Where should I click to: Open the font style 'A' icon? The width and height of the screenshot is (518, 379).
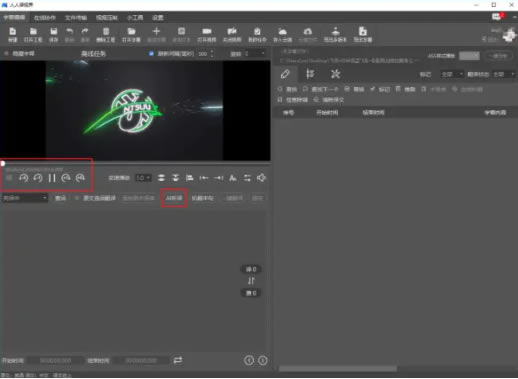click(x=233, y=178)
